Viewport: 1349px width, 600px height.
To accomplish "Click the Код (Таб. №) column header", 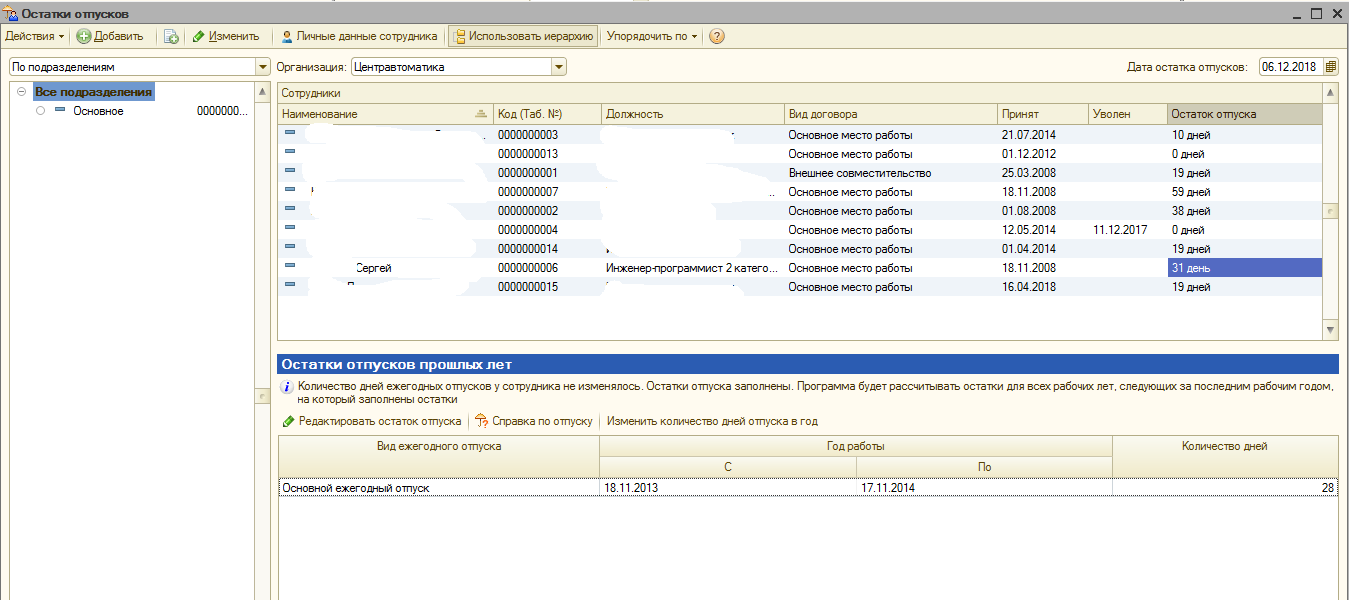I will tap(548, 114).
